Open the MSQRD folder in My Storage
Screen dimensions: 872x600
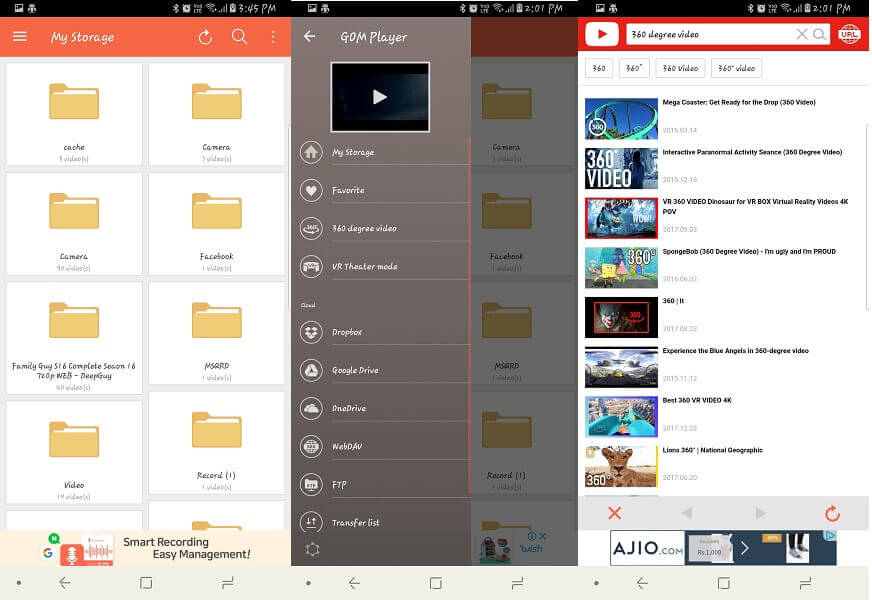pos(216,333)
